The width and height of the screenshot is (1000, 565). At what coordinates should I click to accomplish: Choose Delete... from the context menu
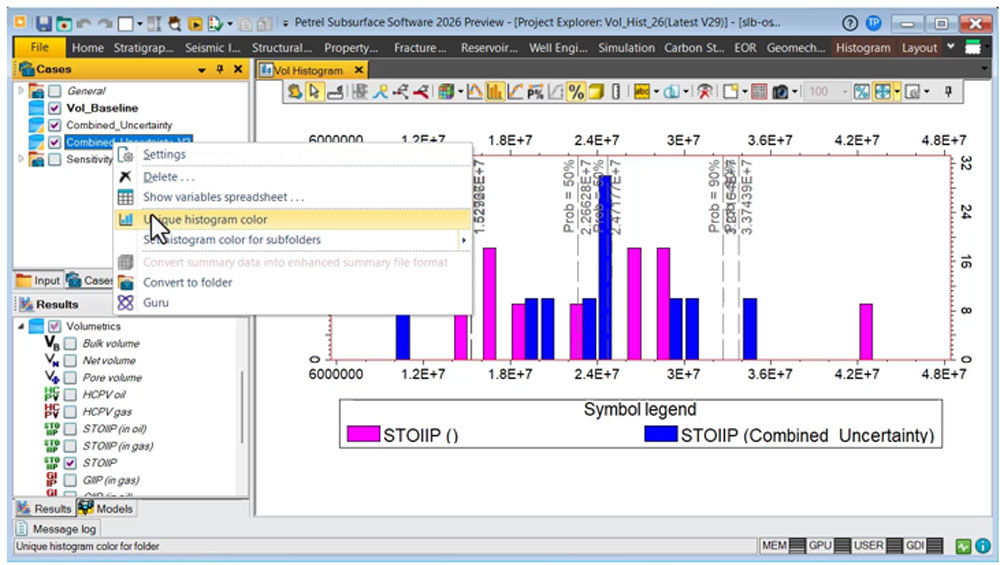[293, 177]
